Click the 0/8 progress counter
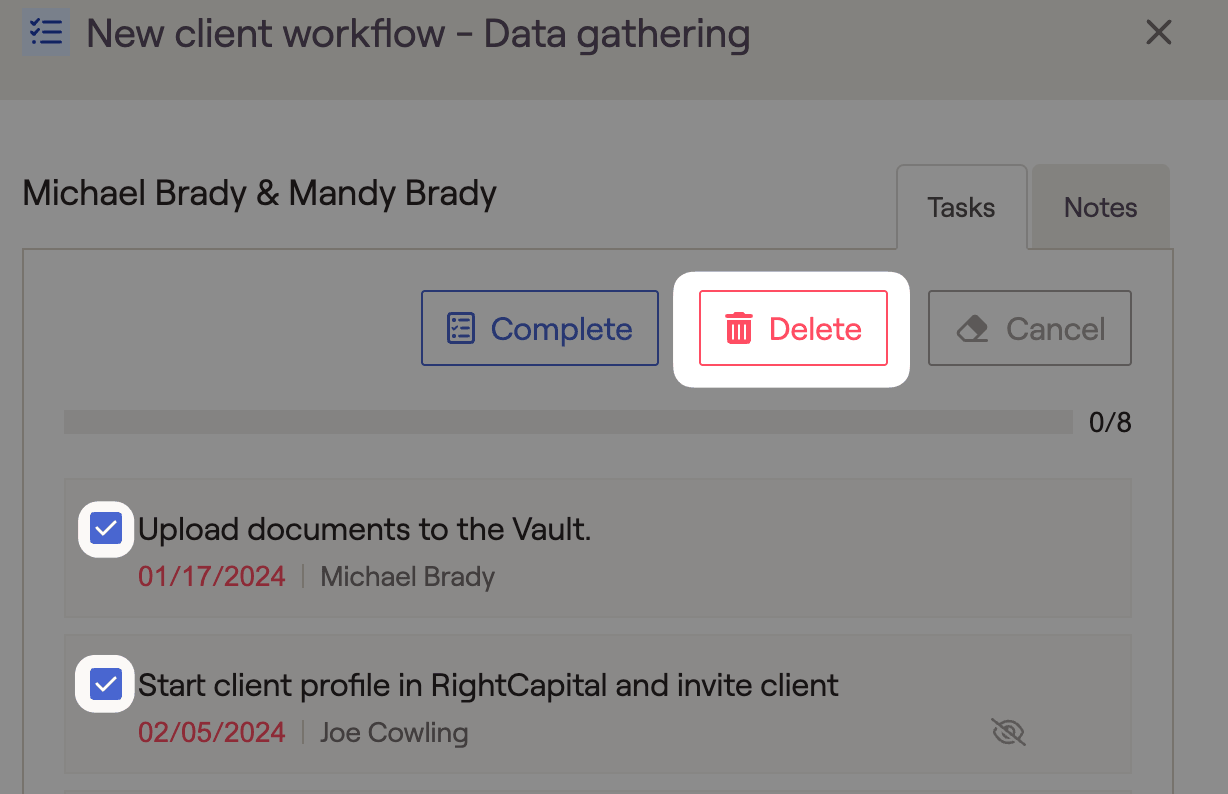The image size is (1228, 794). (1110, 422)
